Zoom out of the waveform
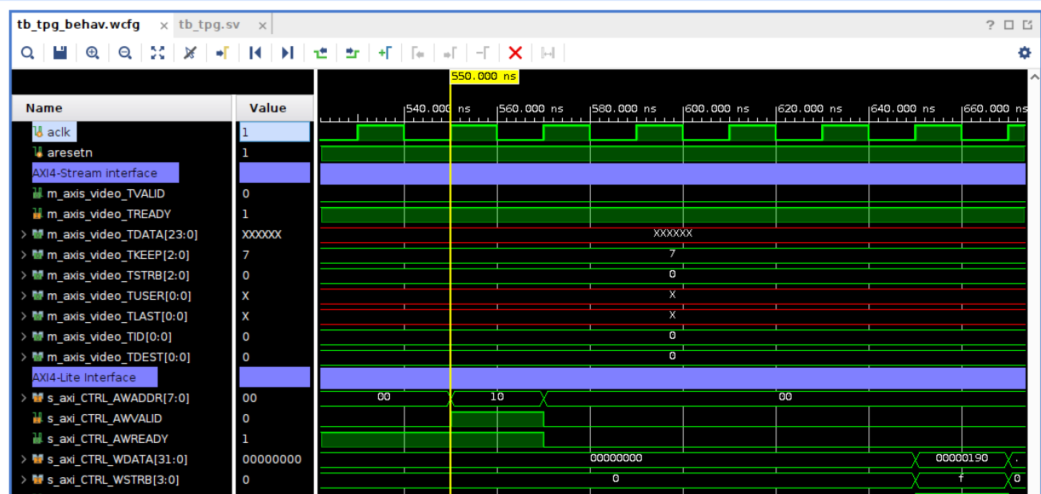 coord(125,53)
